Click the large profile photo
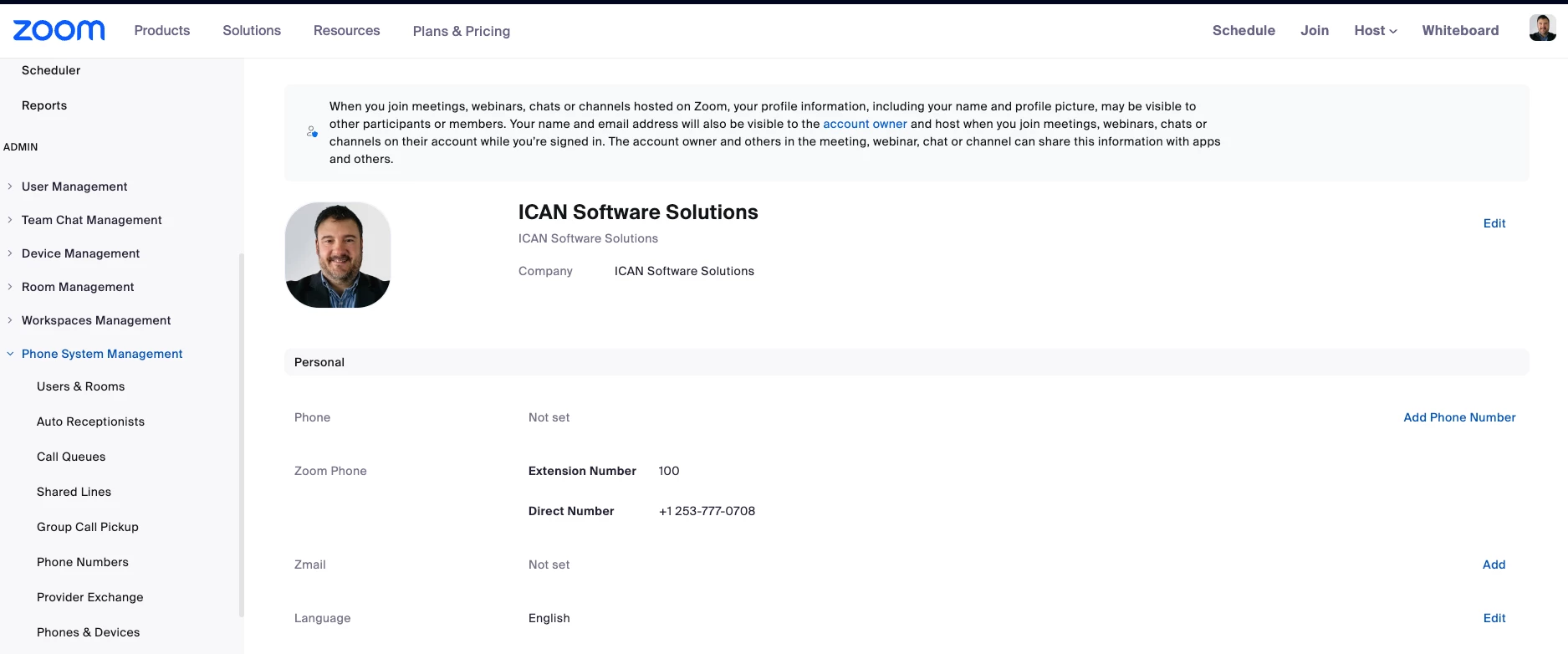1568x654 pixels. pyautogui.click(x=338, y=255)
